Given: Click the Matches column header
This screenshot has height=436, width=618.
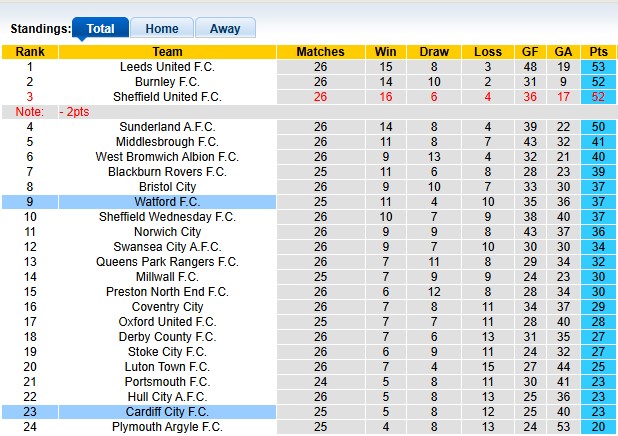Looking at the screenshot, I should (x=321, y=52).
